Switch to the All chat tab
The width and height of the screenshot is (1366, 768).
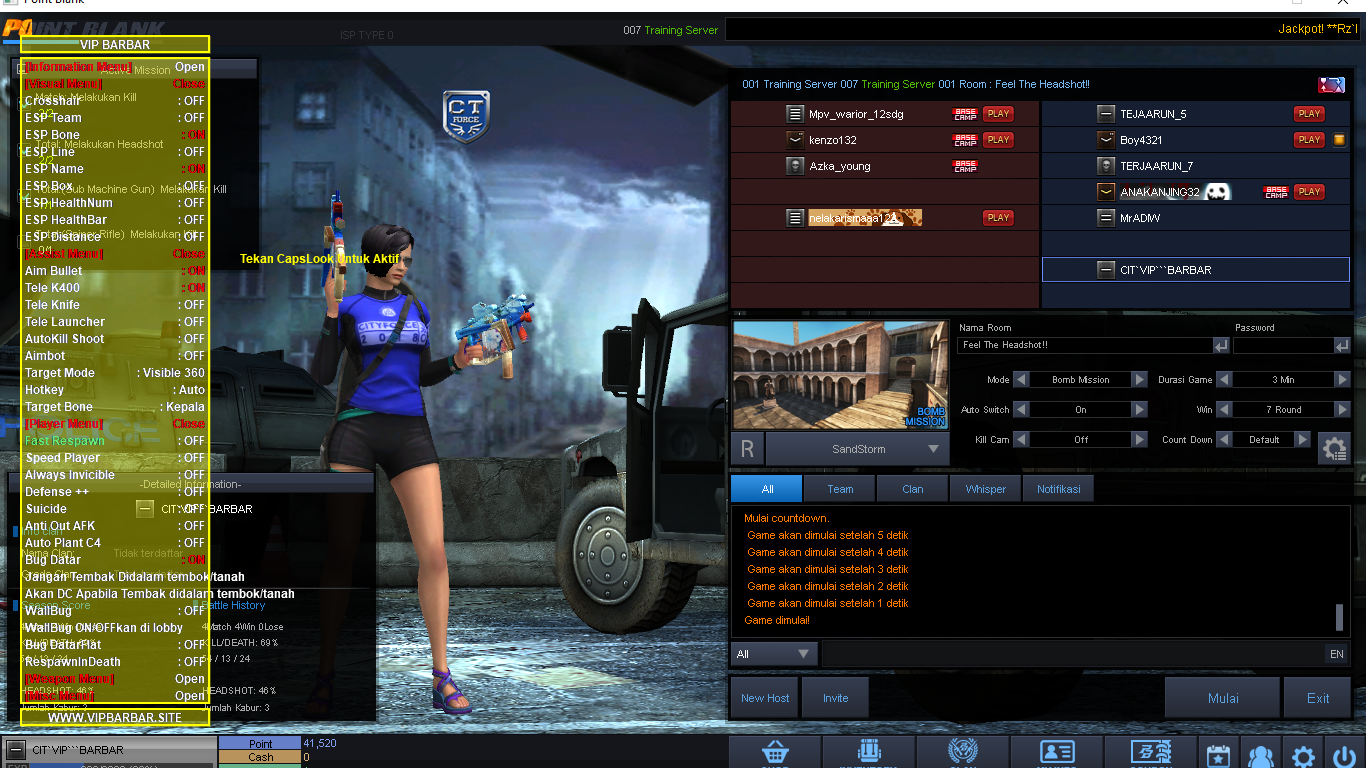[x=767, y=489]
